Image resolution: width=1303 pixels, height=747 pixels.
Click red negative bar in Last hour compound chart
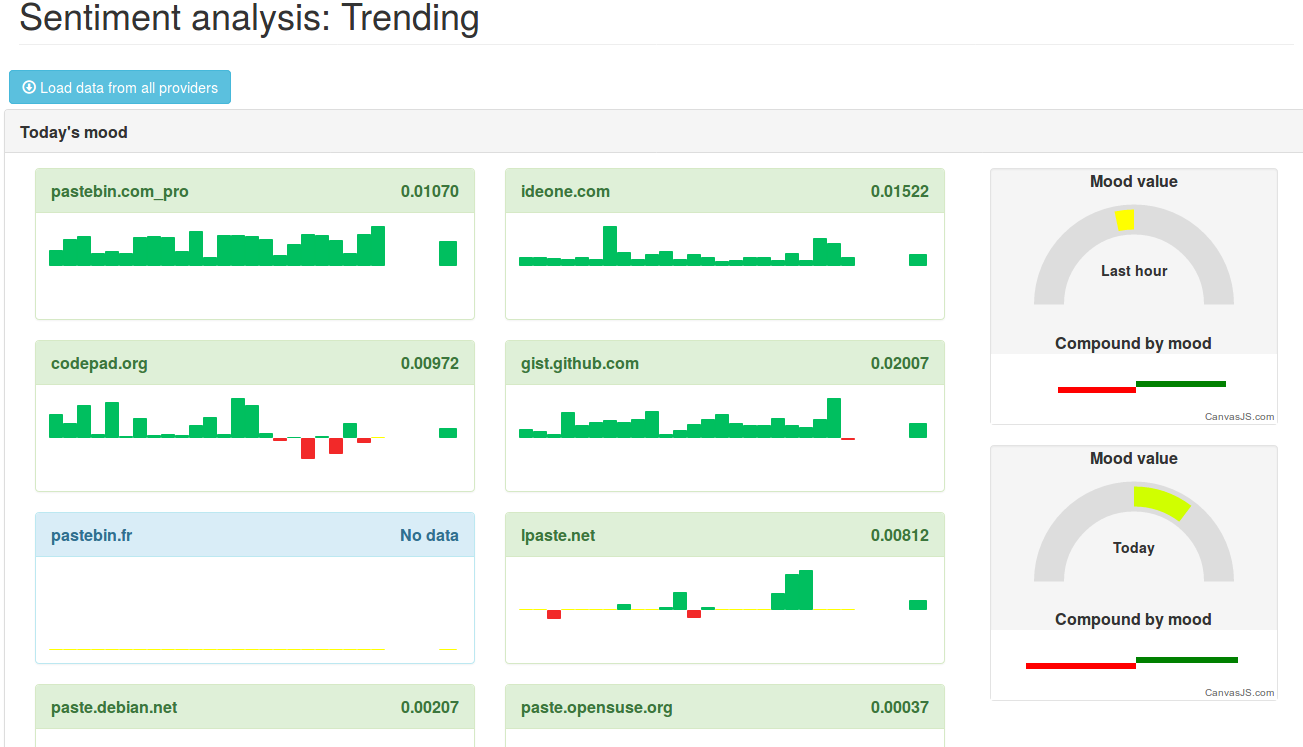(x=1096, y=390)
